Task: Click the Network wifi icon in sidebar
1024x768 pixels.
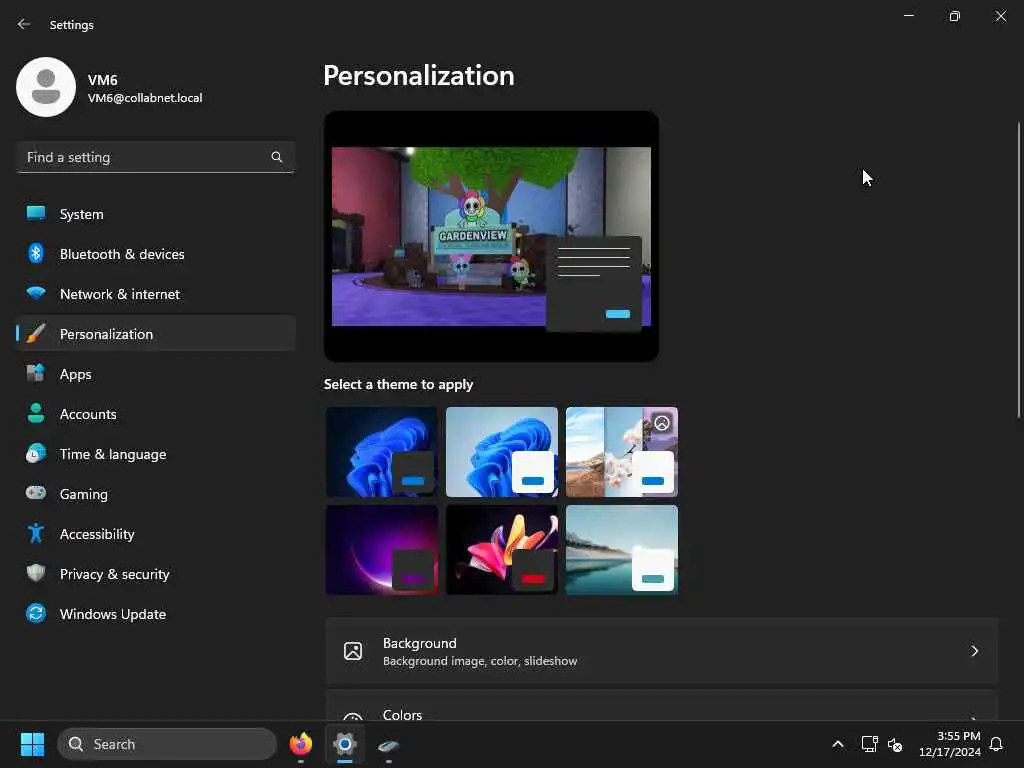Action: click(36, 293)
